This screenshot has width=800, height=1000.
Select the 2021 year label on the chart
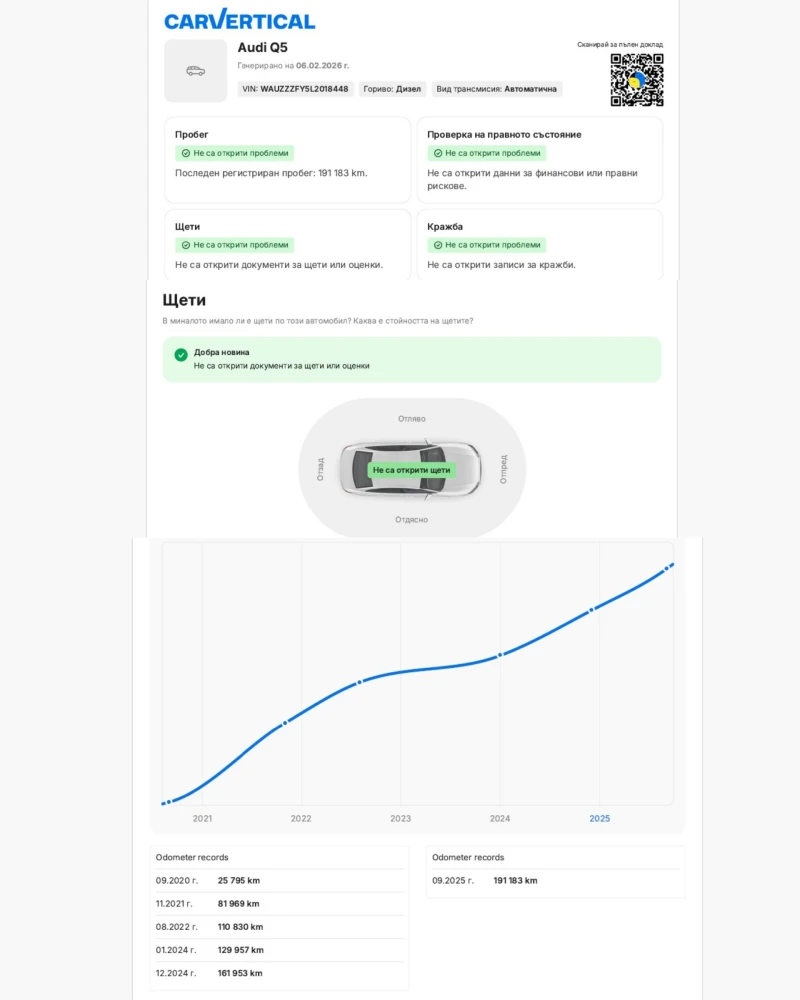[x=202, y=818]
